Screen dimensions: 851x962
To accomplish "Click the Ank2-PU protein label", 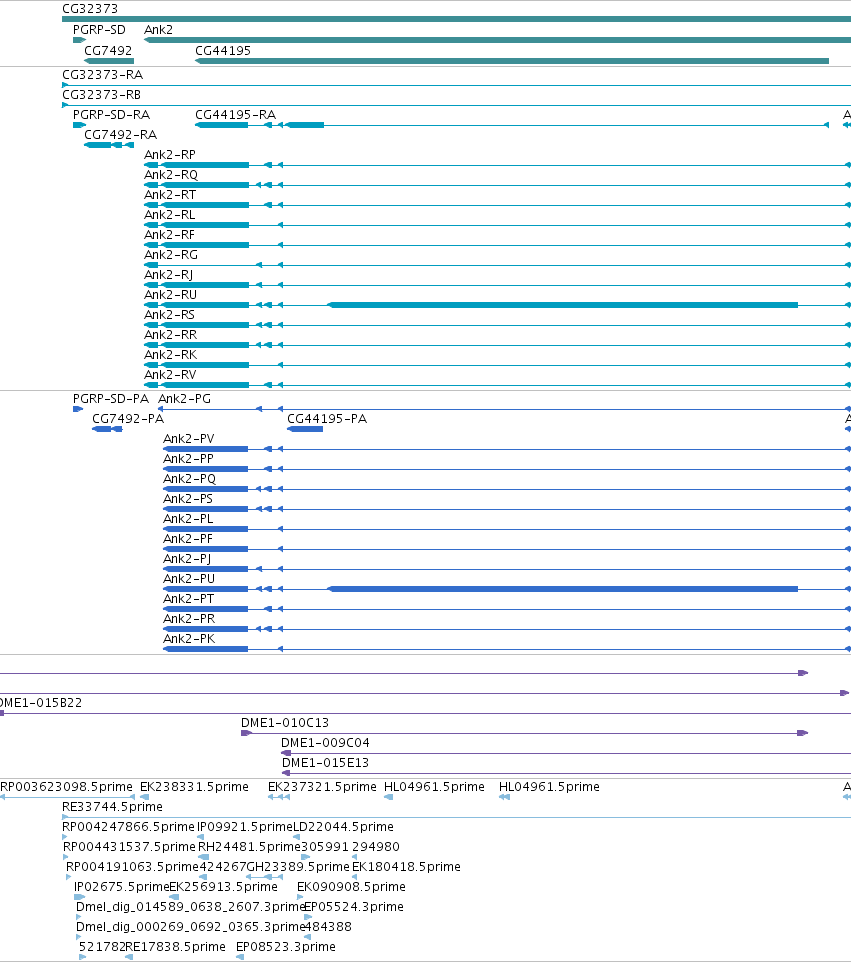I will coord(189,579).
